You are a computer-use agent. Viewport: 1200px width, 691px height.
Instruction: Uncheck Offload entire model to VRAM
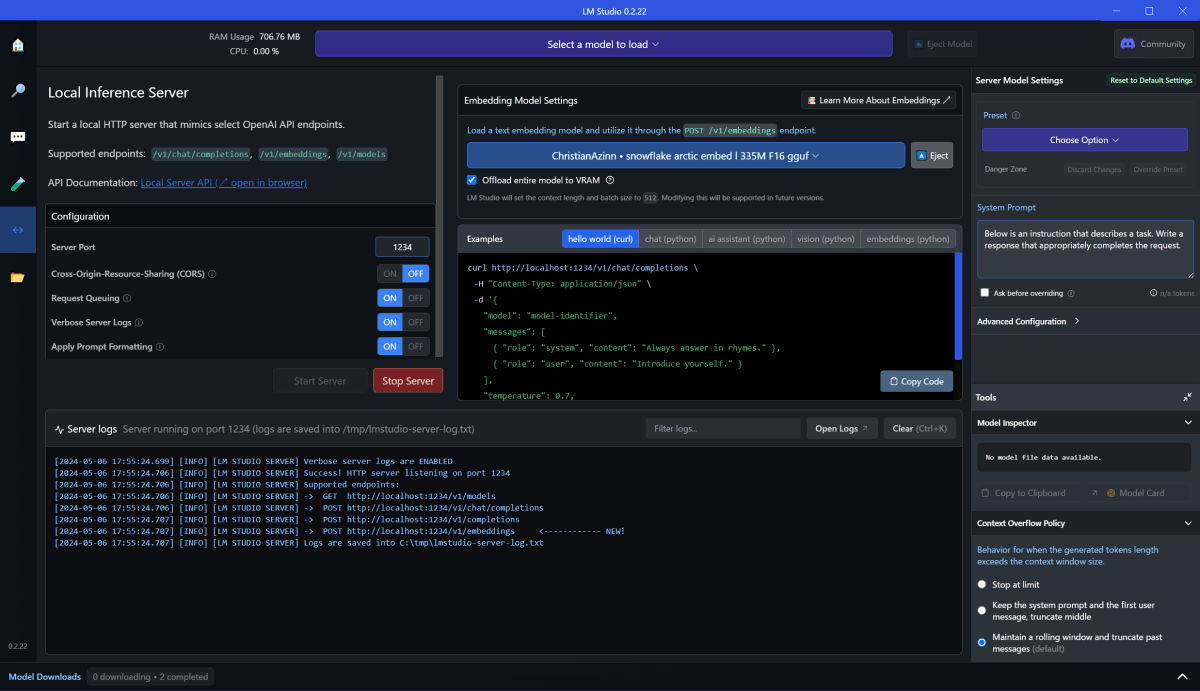tap(472, 180)
